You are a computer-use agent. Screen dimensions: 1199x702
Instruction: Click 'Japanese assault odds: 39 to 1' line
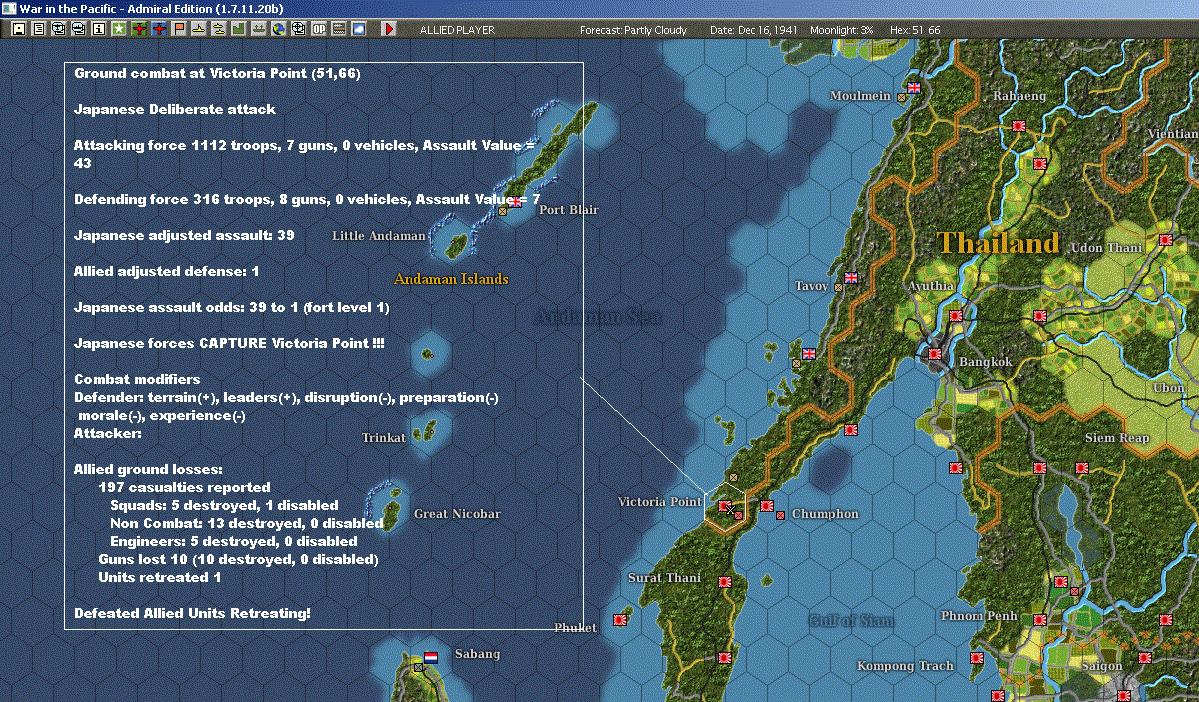pos(232,307)
